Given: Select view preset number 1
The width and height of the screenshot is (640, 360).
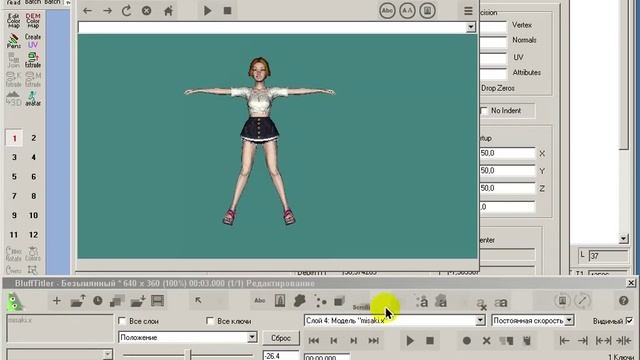Looking at the screenshot, I should click(x=14, y=138).
